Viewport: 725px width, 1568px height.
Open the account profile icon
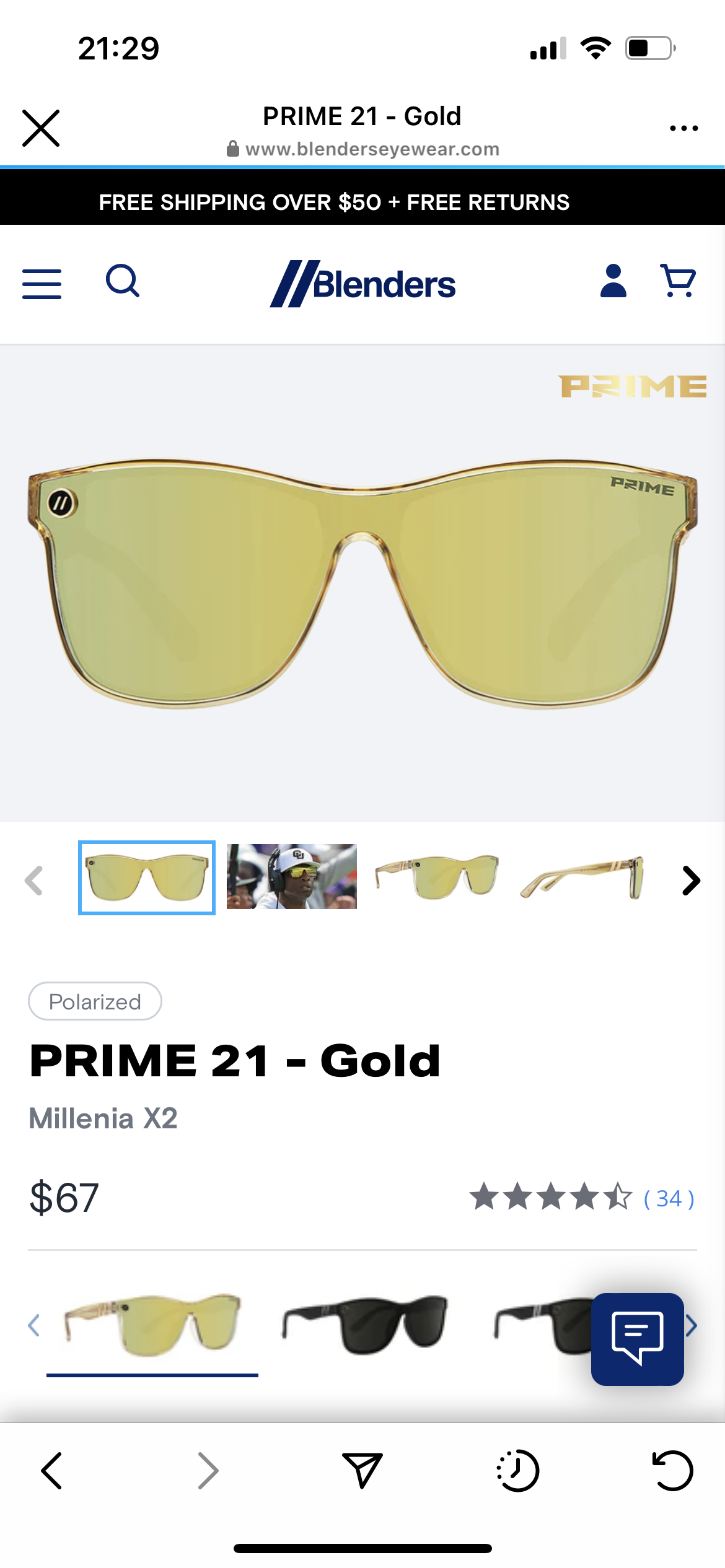click(x=613, y=281)
